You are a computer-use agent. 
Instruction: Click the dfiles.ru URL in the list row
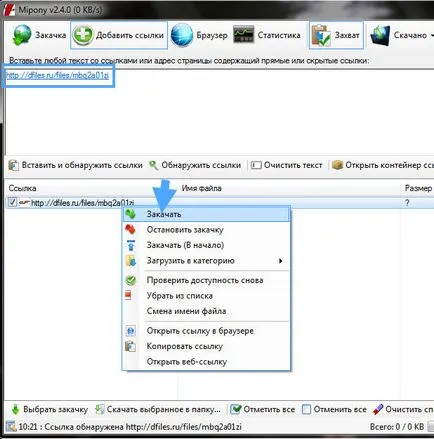pyautogui.click(x=82, y=203)
